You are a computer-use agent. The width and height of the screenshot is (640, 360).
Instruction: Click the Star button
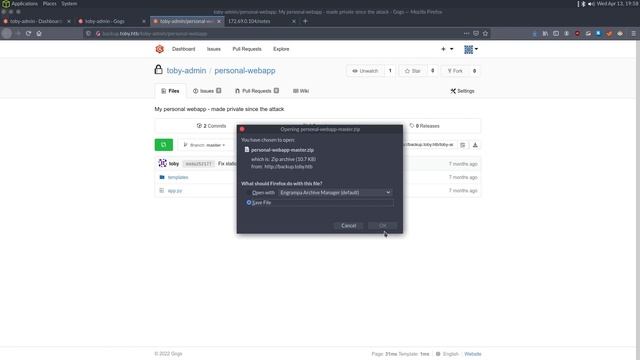pyautogui.click(x=412, y=71)
